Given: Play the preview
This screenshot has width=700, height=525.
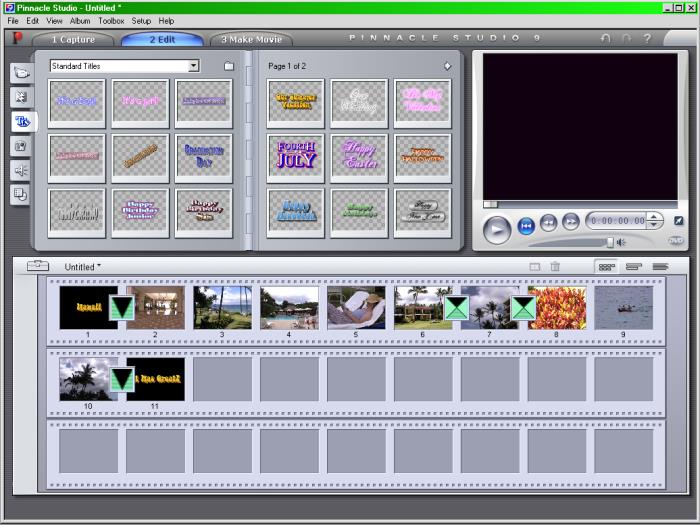Looking at the screenshot, I should pyautogui.click(x=497, y=230).
